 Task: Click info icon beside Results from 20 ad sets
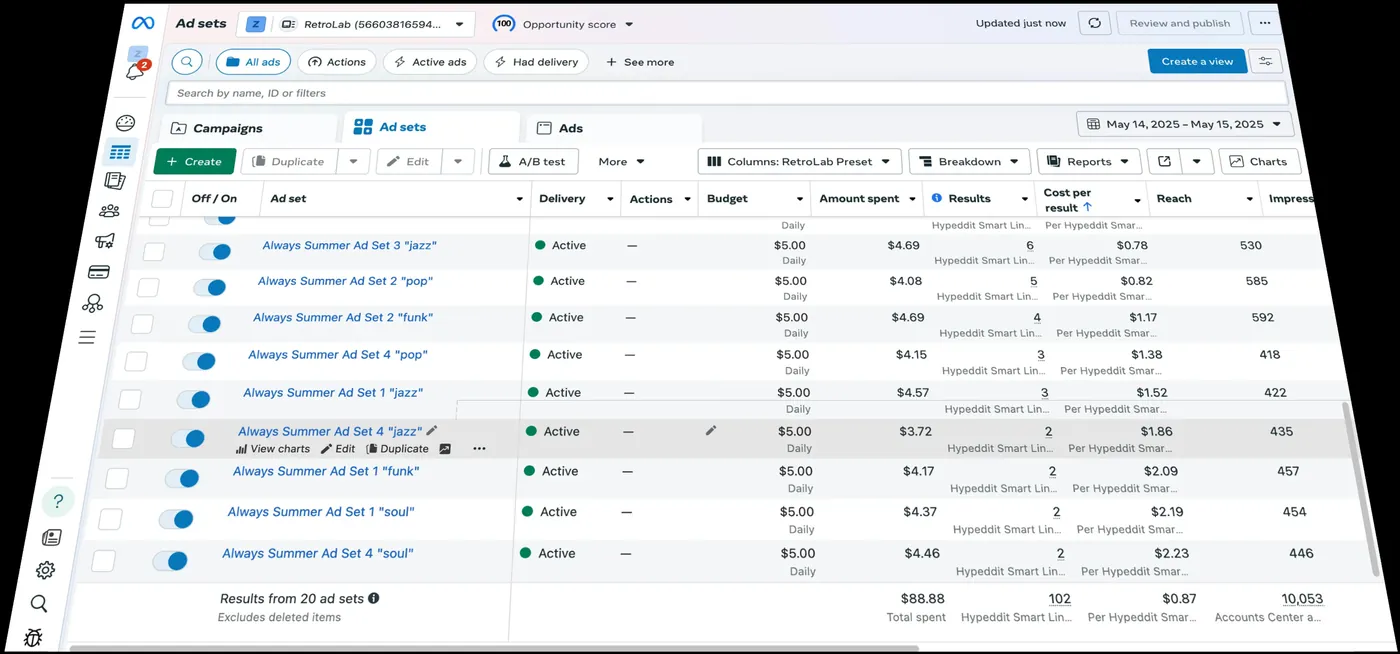point(374,598)
